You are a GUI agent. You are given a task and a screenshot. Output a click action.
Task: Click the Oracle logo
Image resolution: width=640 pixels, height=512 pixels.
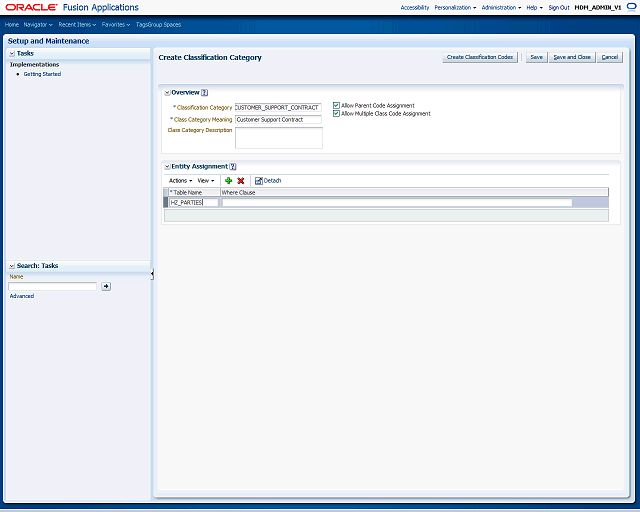tap(31, 7)
